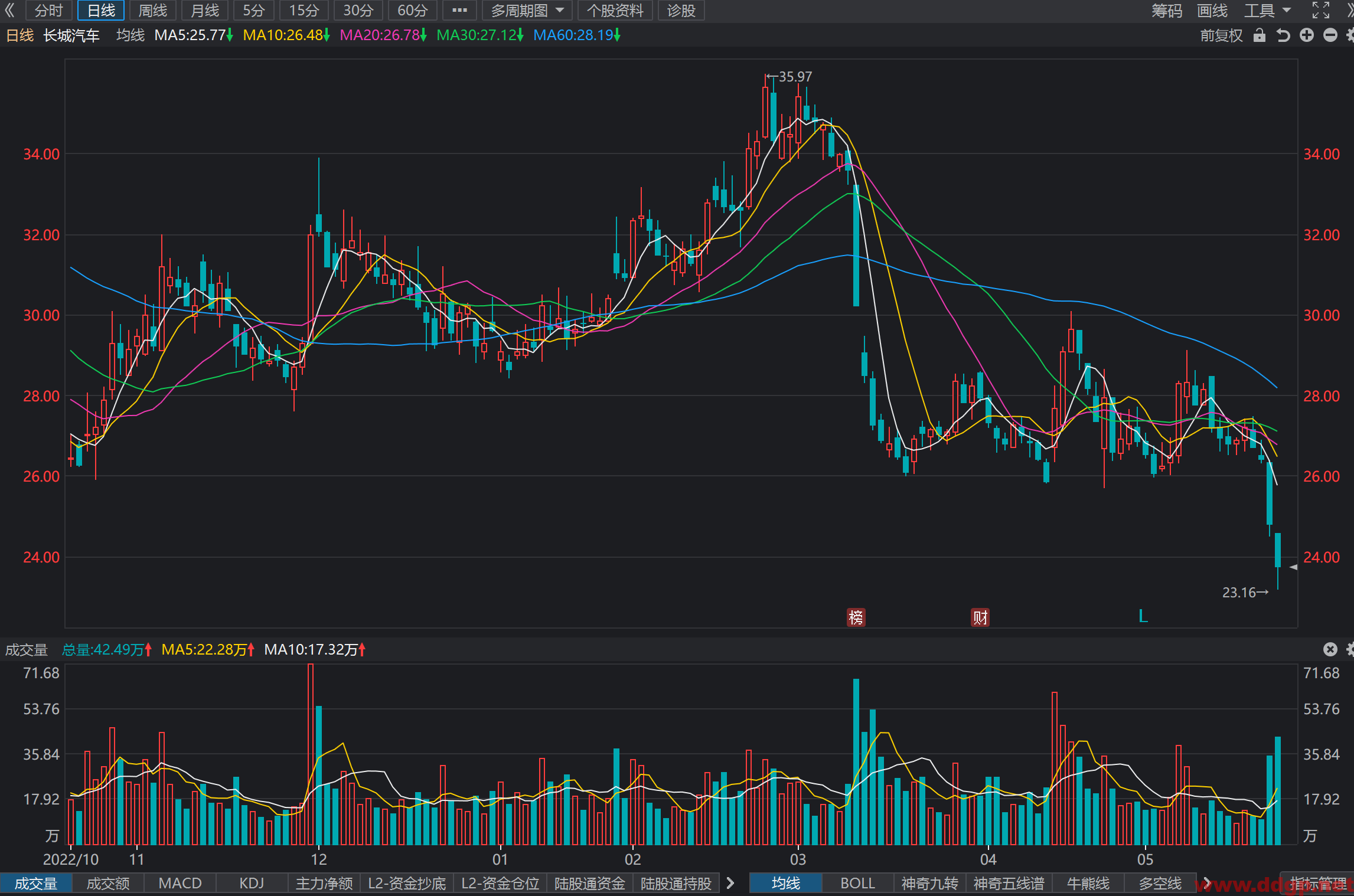Image resolution: width=1354 pixels, height=896 pixels.
Task: Switch to the 周线 period tab
Action: (152, 11)
